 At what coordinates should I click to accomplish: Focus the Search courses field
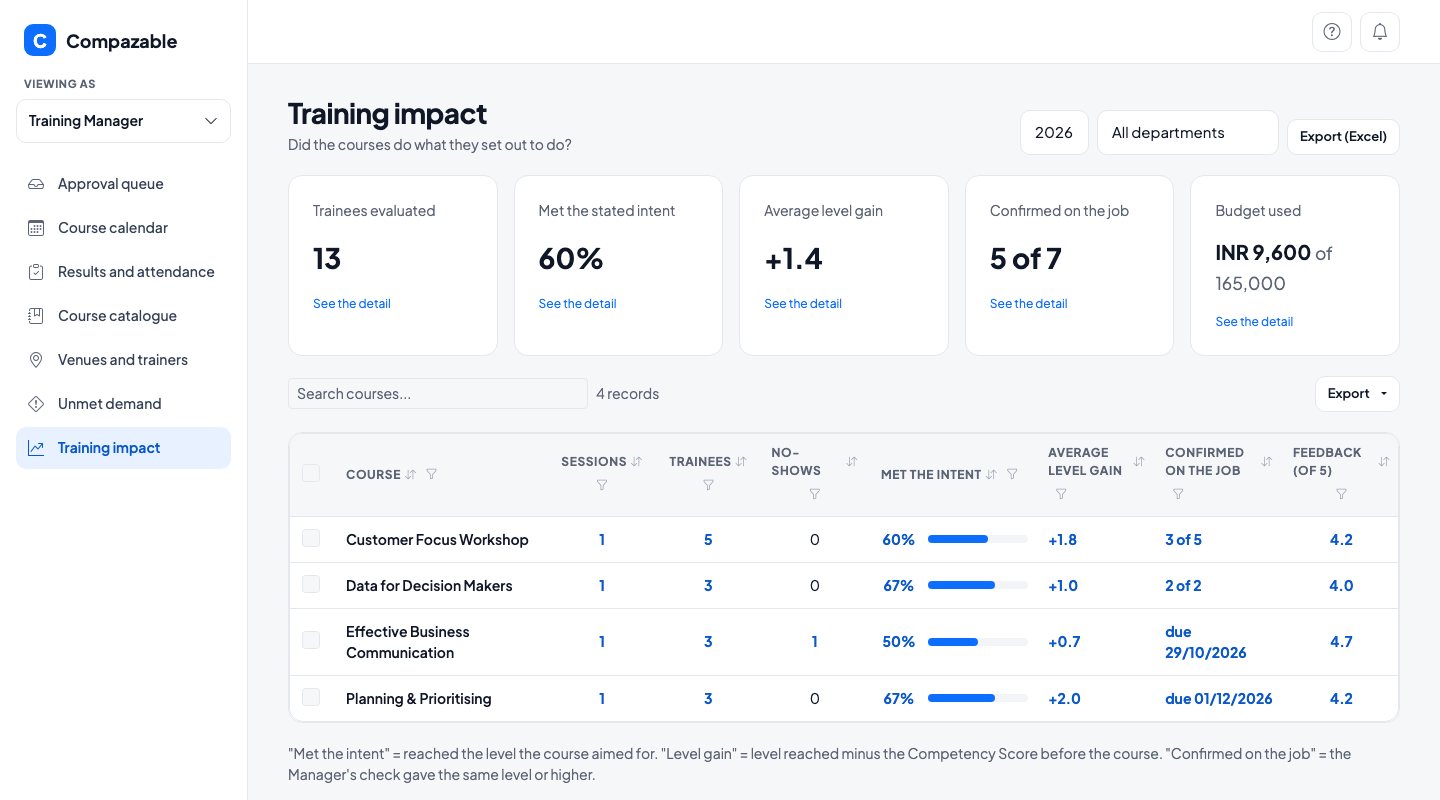tap(438, 393)
